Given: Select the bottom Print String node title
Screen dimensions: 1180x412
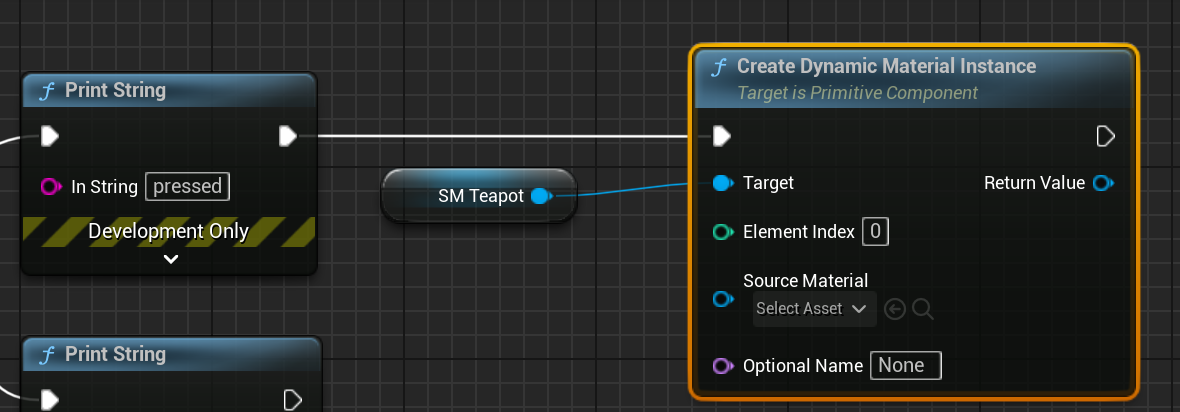Looking at the screenshot, I should pyautogui.click(x=115, y=355).
